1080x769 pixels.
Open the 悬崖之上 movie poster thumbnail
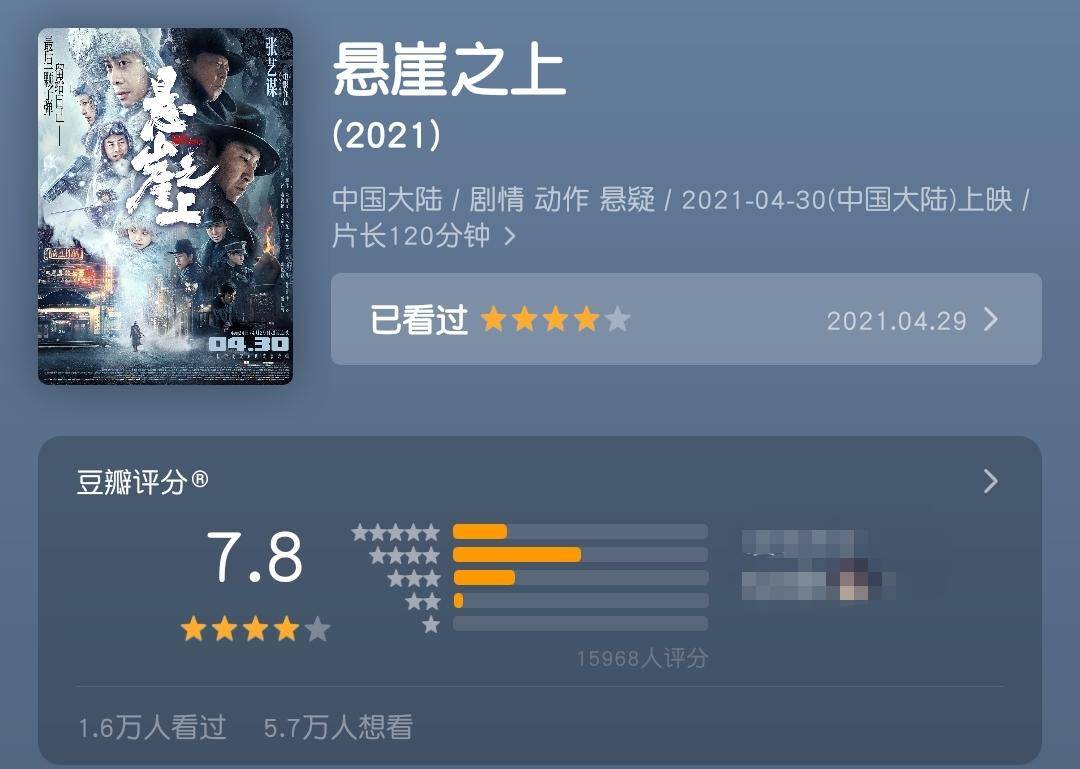(165, 206)
